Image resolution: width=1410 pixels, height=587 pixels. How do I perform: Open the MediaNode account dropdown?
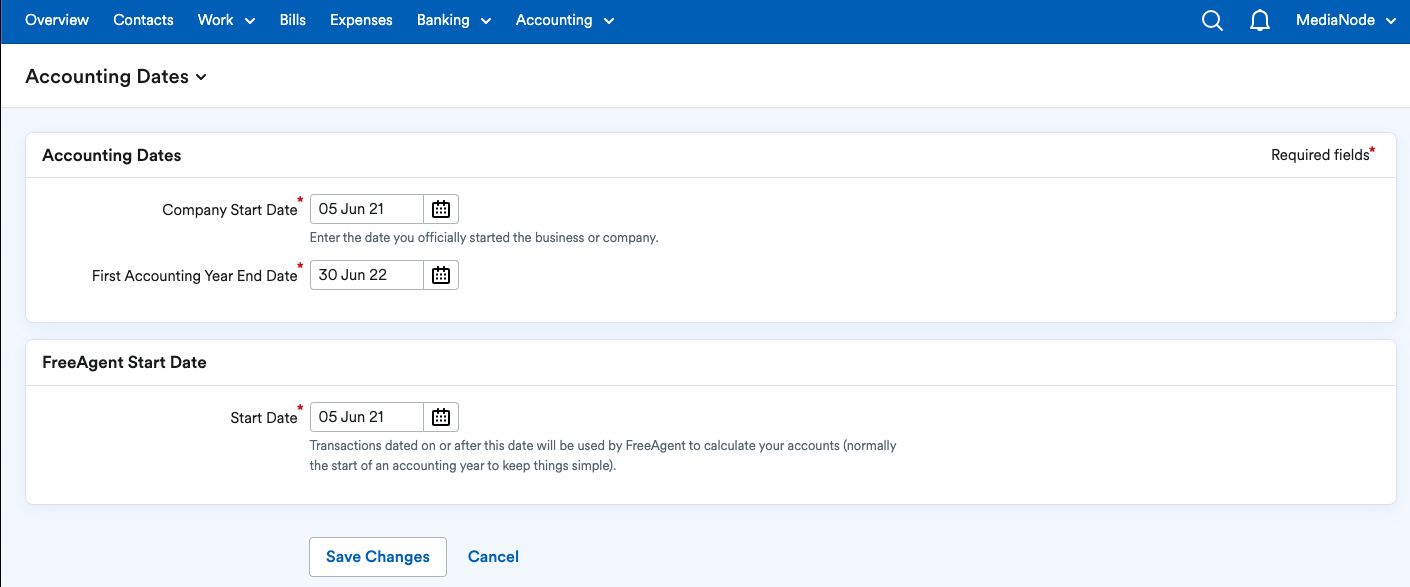pos(1344,20)
